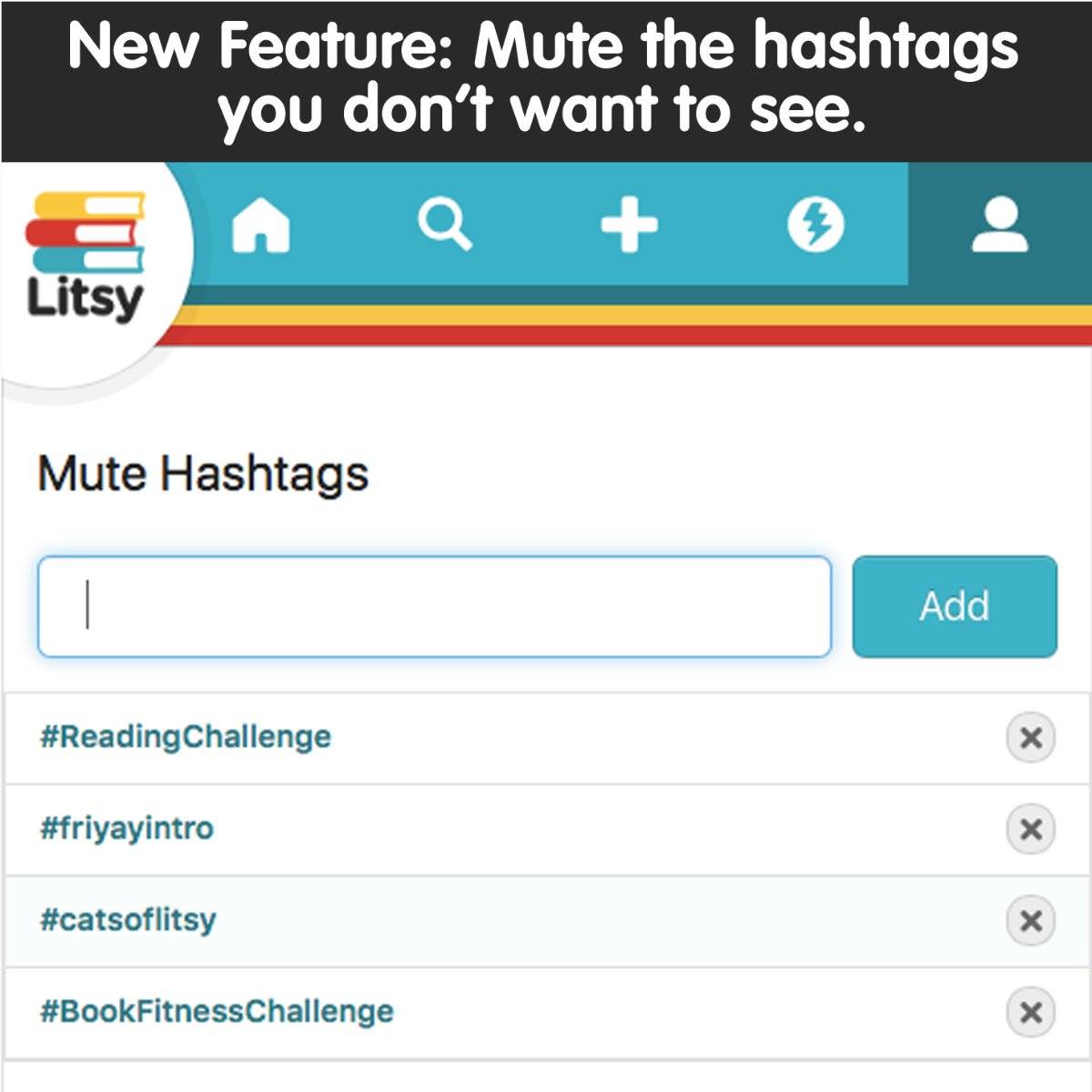Remove #BookFitnessChallenge using the X icon
Screen dimensions: 1092x1092
(1030, 1012)
